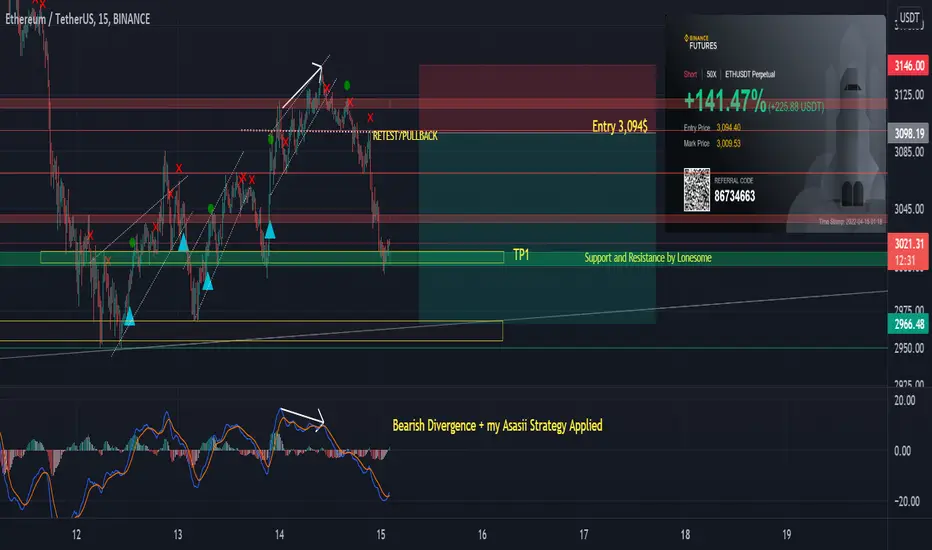Click the +141.47% profit figure

[x=725, y=101]
